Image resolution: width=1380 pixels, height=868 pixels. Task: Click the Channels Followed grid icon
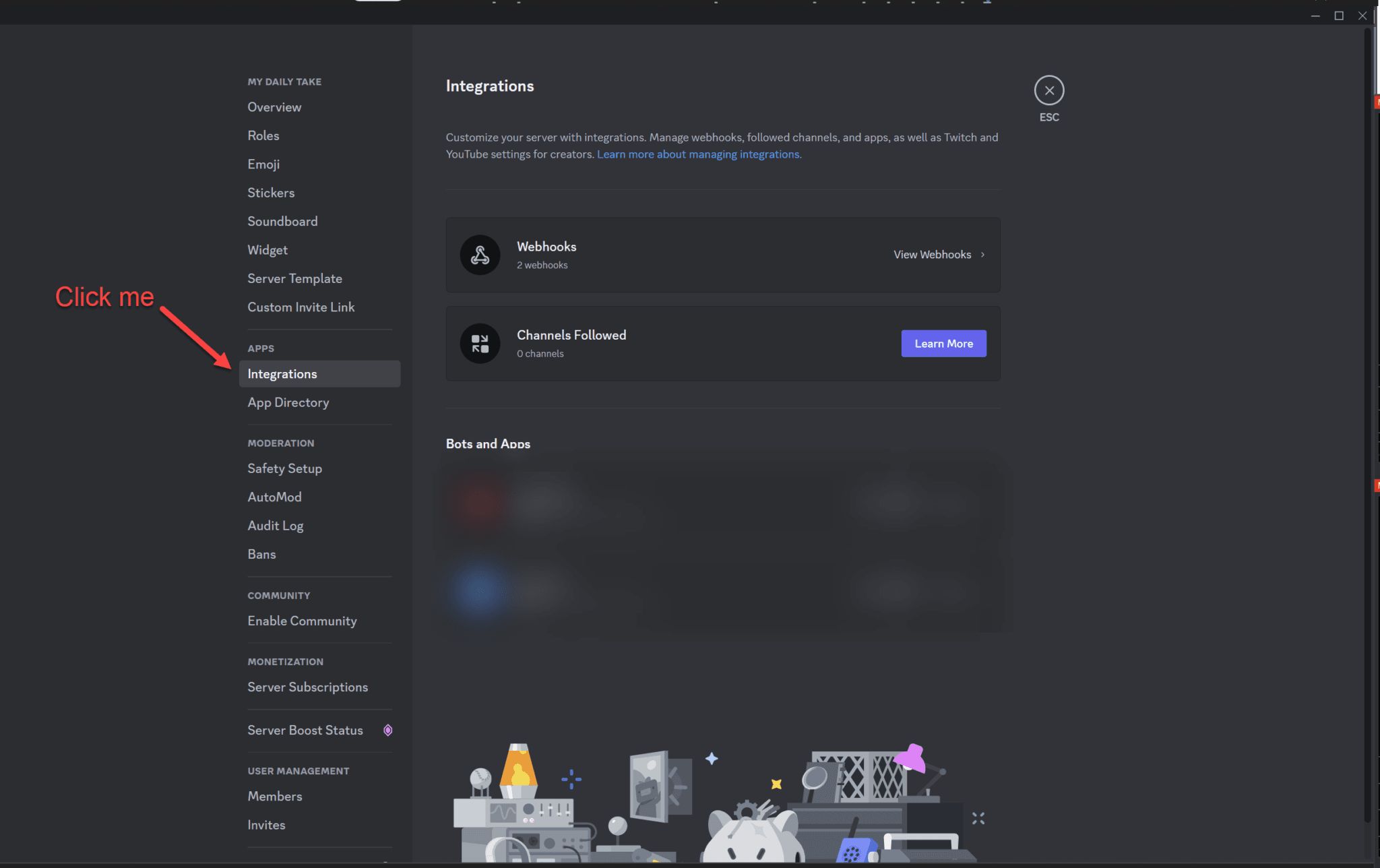point(480,343)
